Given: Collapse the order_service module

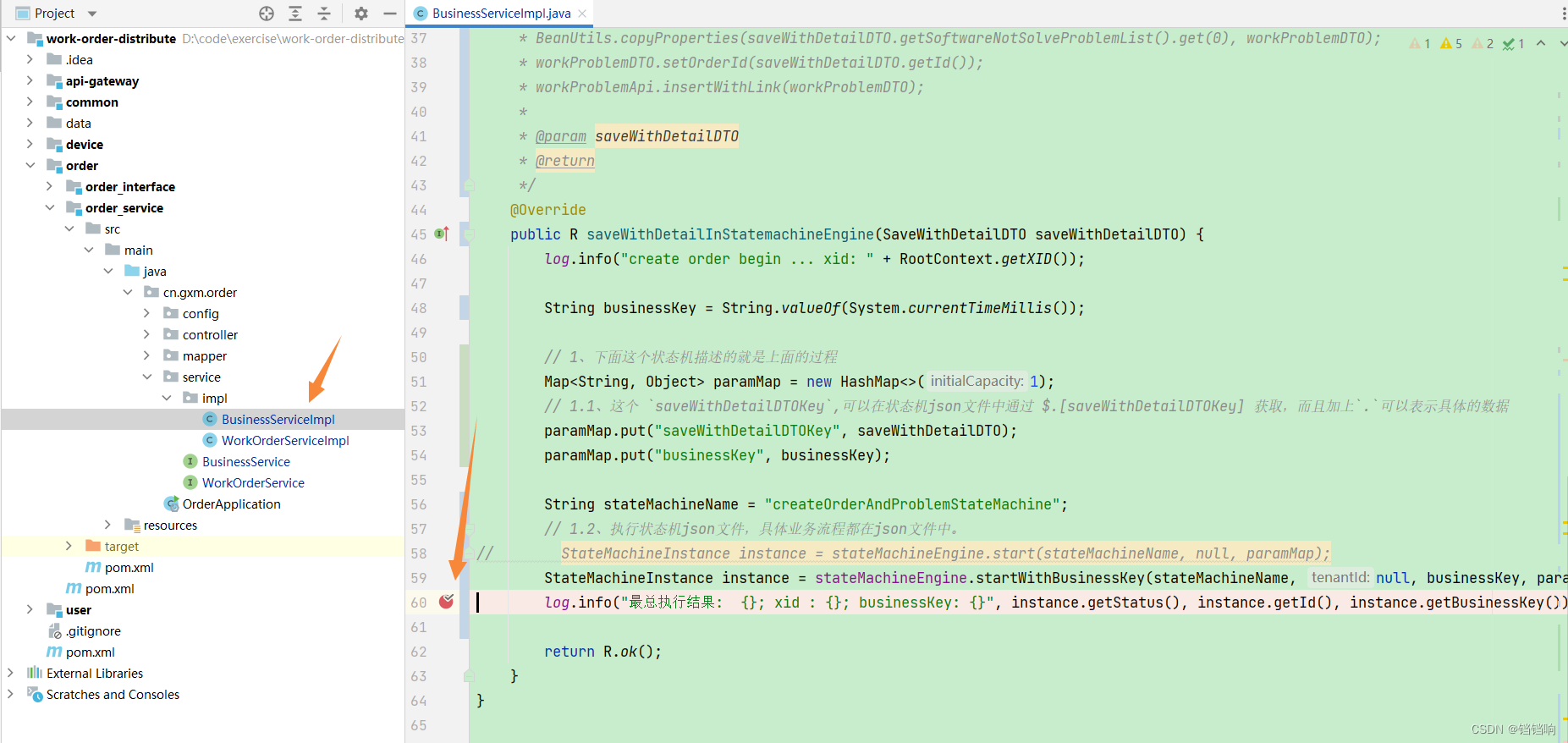Looking at the screenshot, I should pos(50,207).
